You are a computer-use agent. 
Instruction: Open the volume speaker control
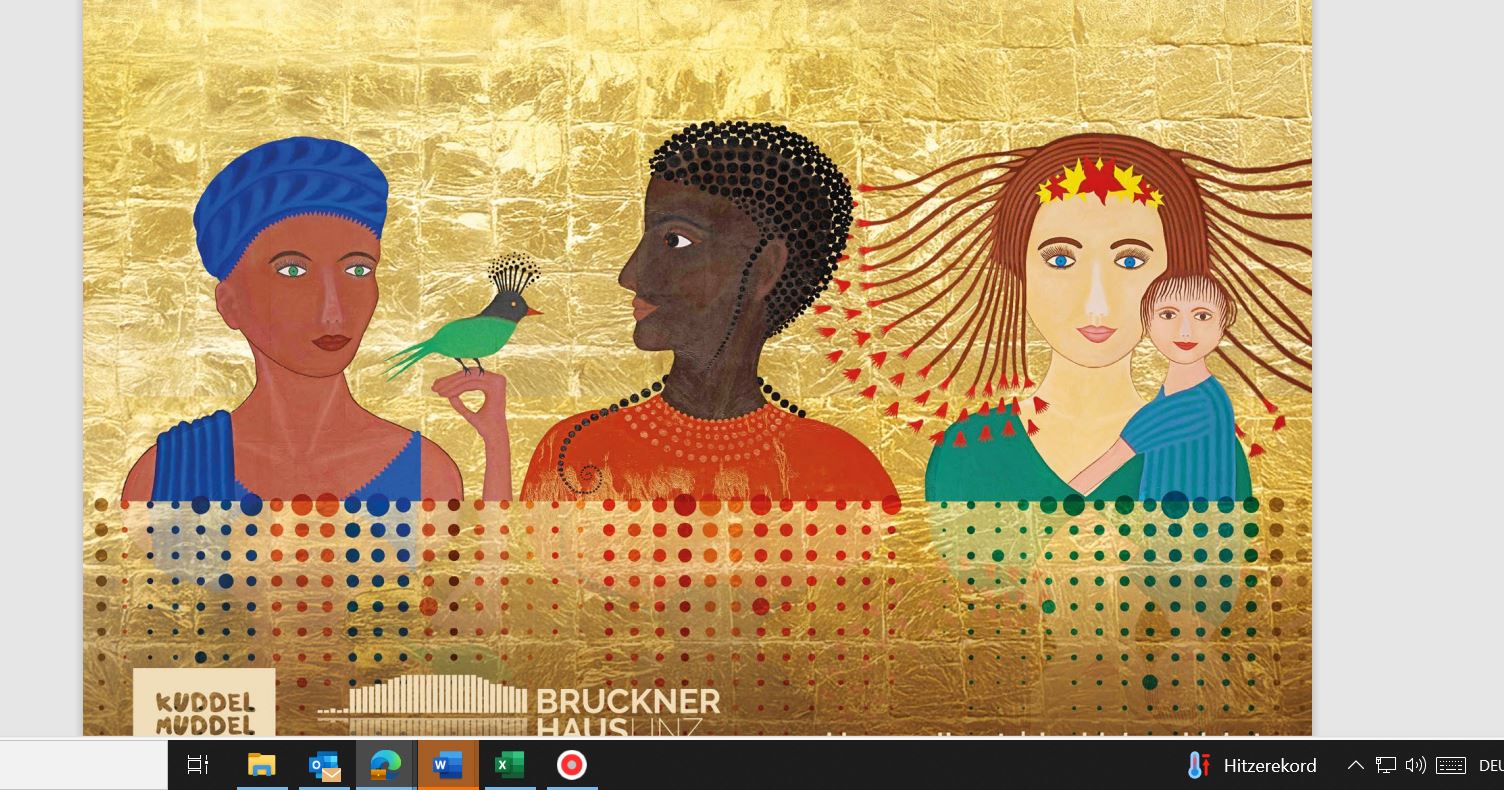[1415, 765]
